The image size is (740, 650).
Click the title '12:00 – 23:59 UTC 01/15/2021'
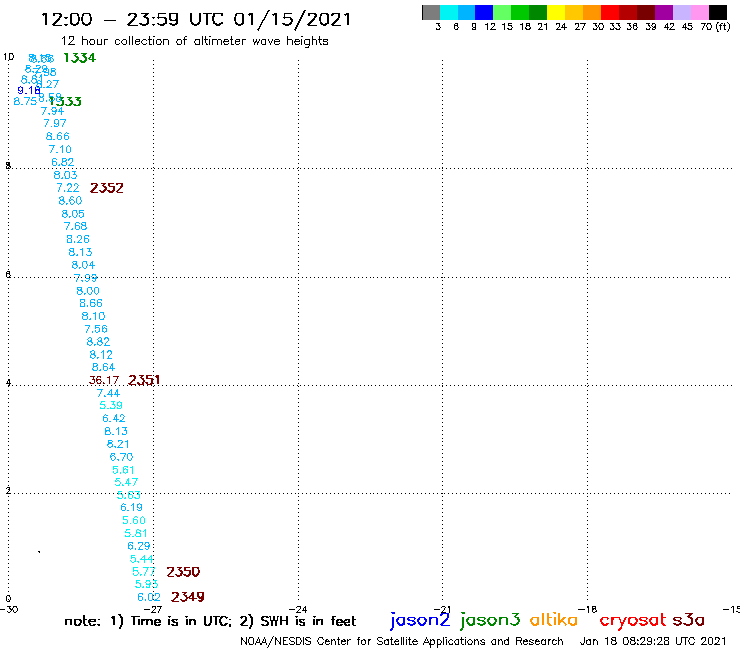point(196,19)
